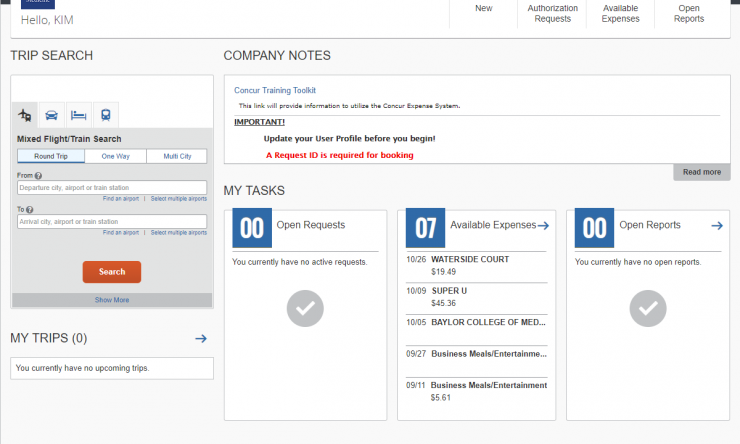
Task: Open My Trips arrow icon
Action: pyautogui.click(x=201, y=338)
